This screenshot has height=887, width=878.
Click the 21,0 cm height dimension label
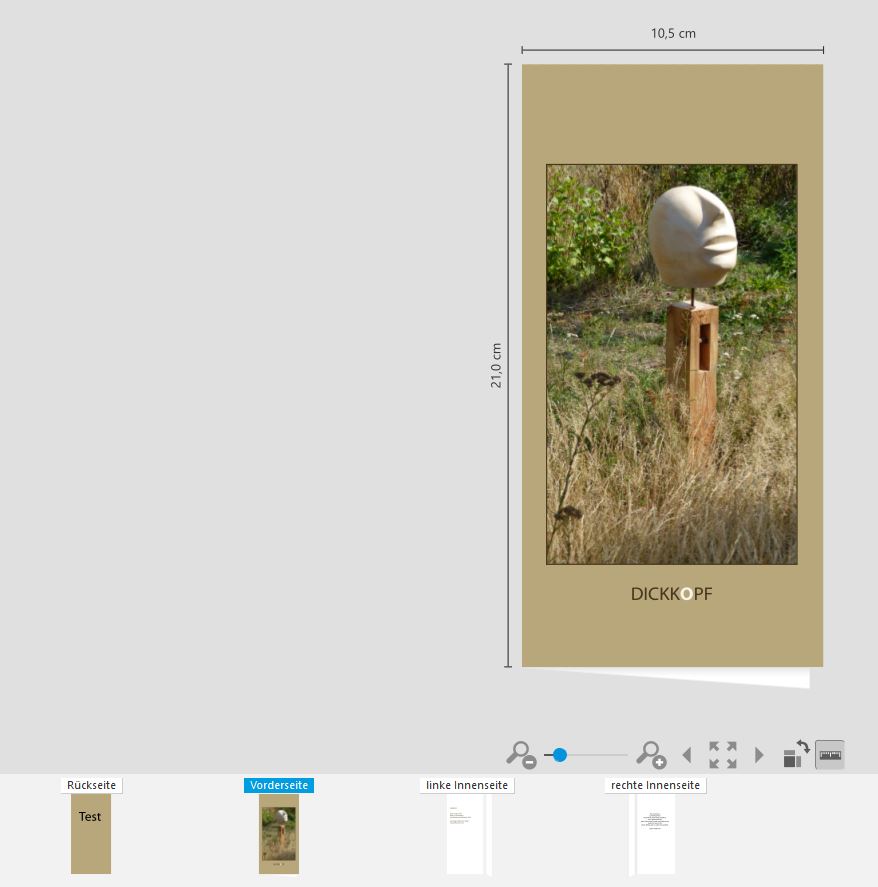(496, 365)
